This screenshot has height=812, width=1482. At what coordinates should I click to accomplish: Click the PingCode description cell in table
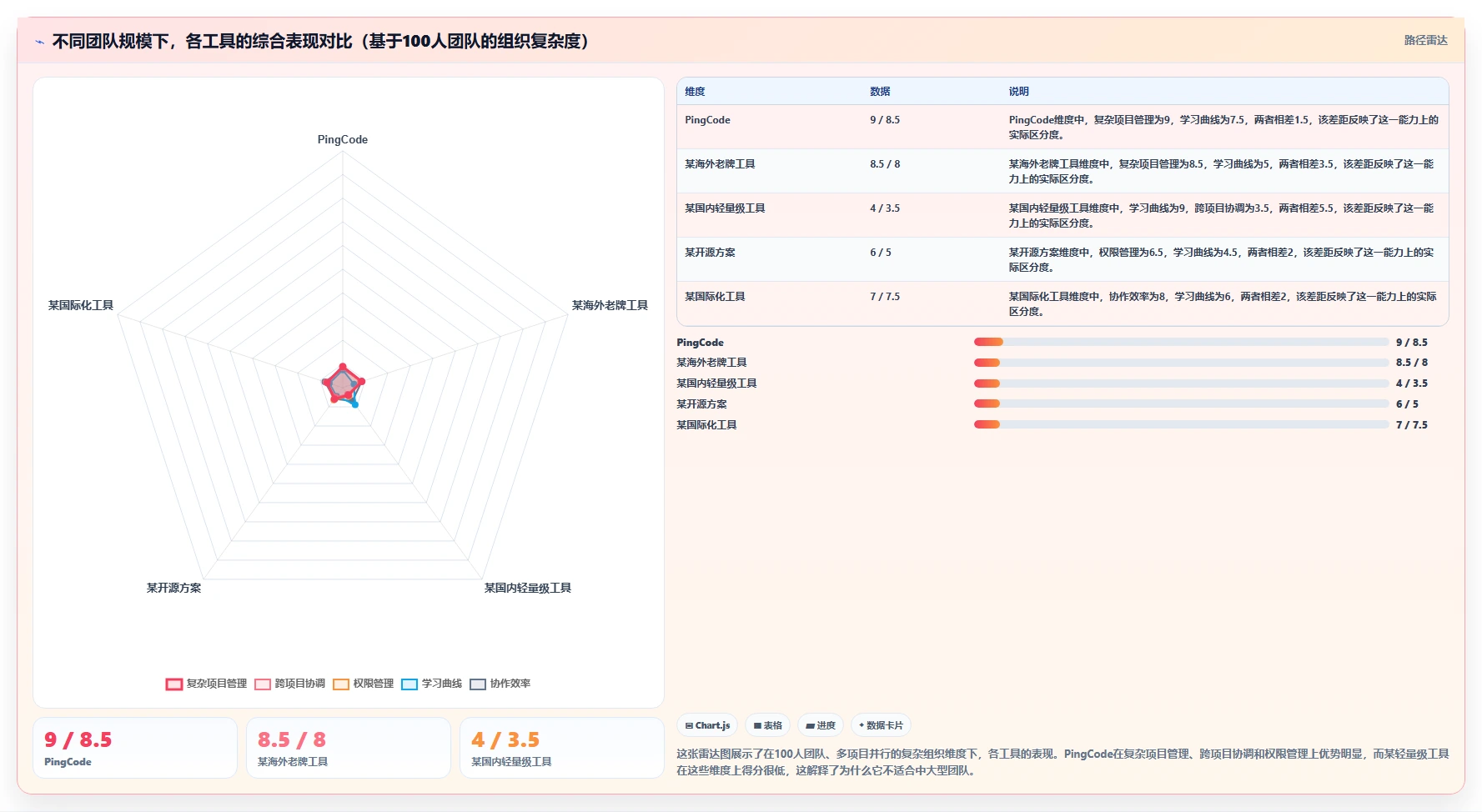click(x=1223, y=127)
